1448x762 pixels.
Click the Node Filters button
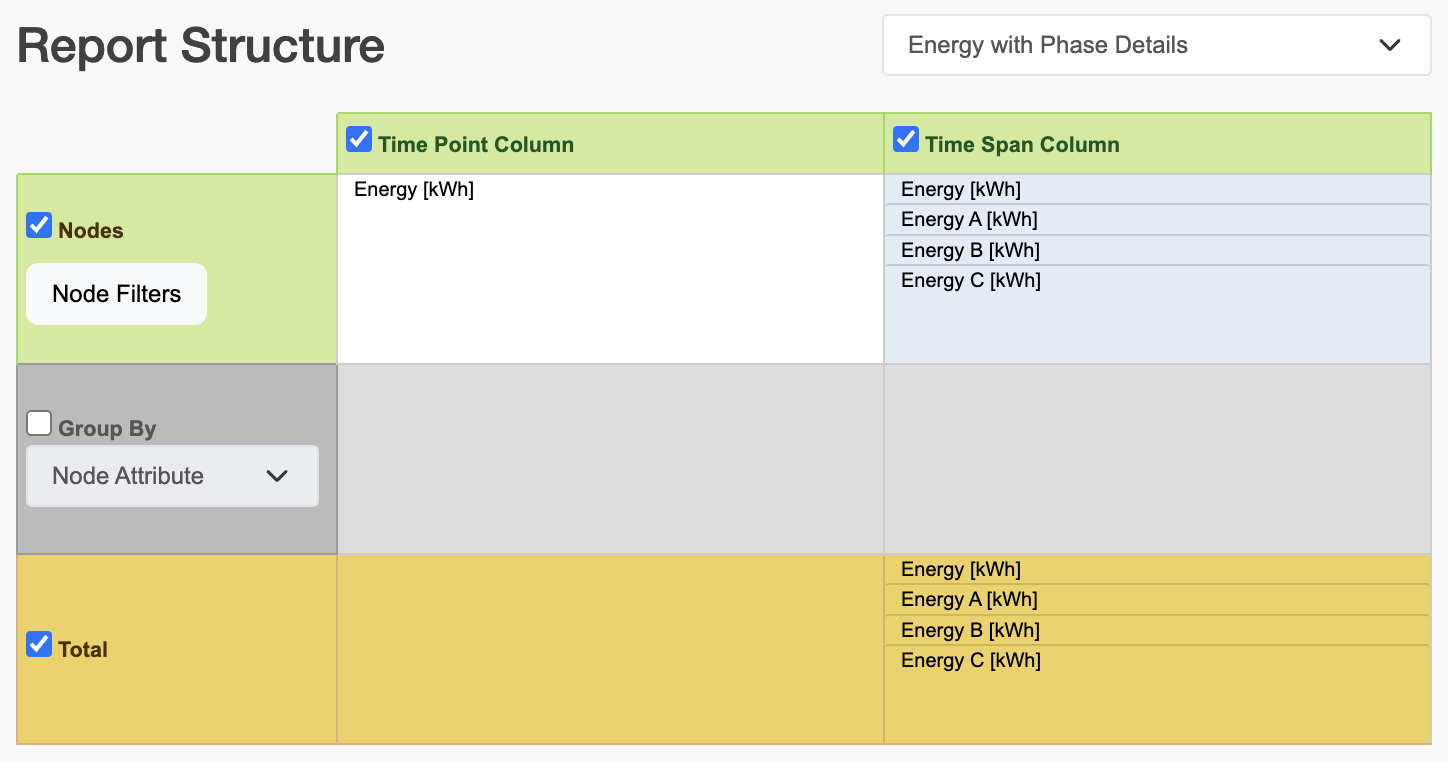pos(116,294)
